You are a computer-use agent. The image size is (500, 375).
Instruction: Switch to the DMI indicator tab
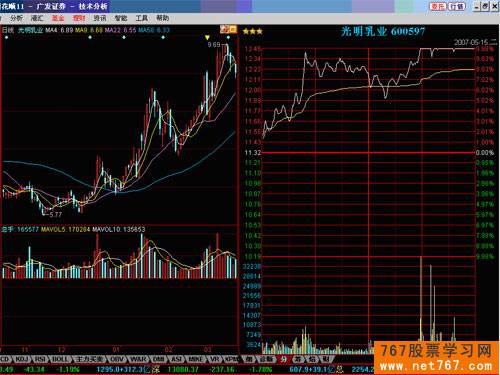tap(158, 359)
